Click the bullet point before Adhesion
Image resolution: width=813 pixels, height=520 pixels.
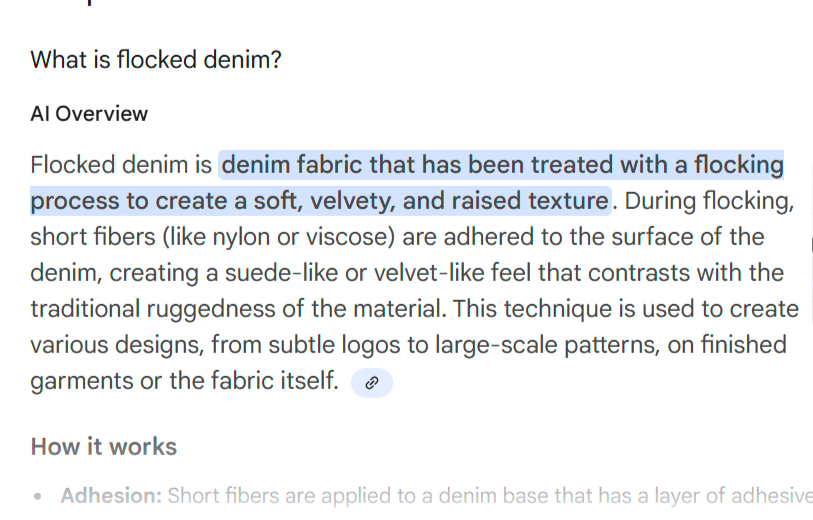coord(38,497)
